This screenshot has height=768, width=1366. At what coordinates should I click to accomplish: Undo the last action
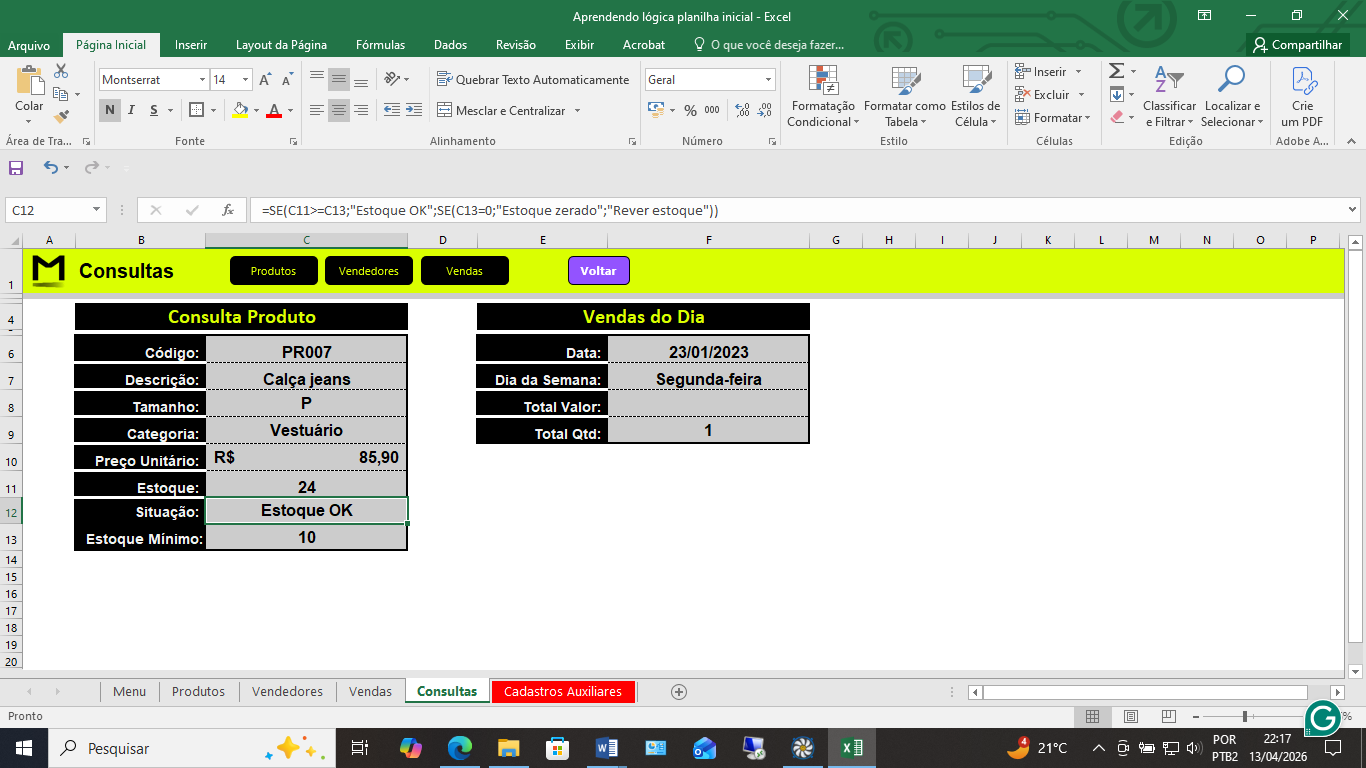click(51, 168)
